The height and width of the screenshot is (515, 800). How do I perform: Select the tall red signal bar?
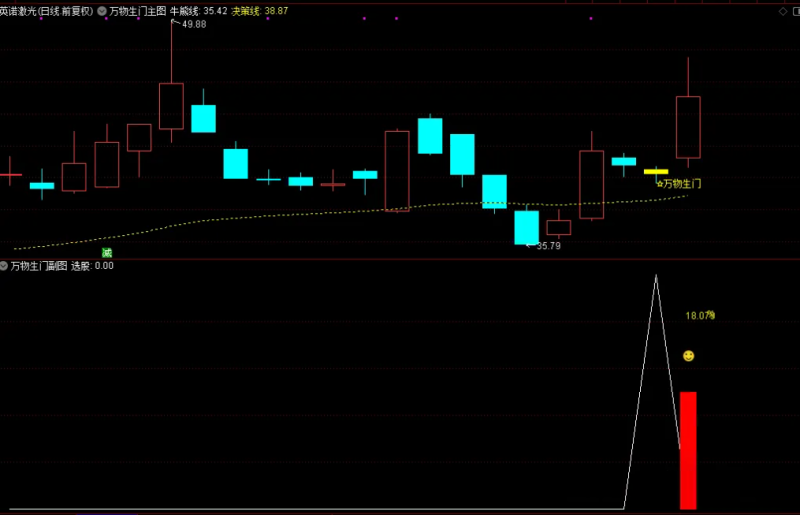pos(688,450)
